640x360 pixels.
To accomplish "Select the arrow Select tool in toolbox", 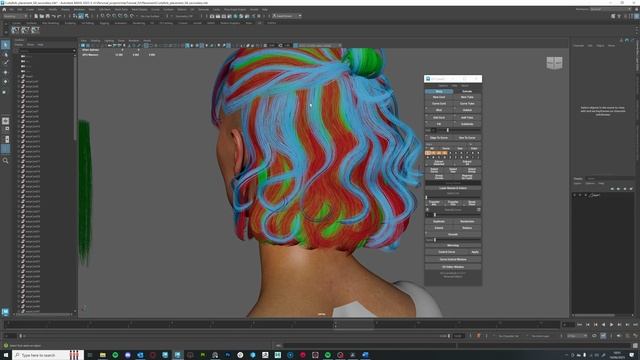I will tap(5, 44).
